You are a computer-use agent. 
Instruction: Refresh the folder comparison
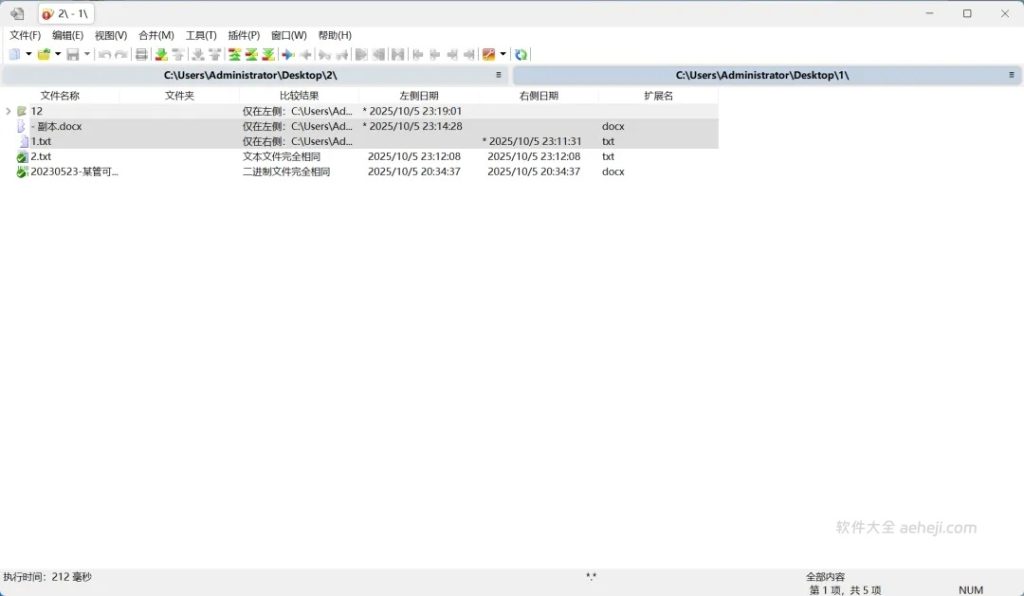click(520, 54)
